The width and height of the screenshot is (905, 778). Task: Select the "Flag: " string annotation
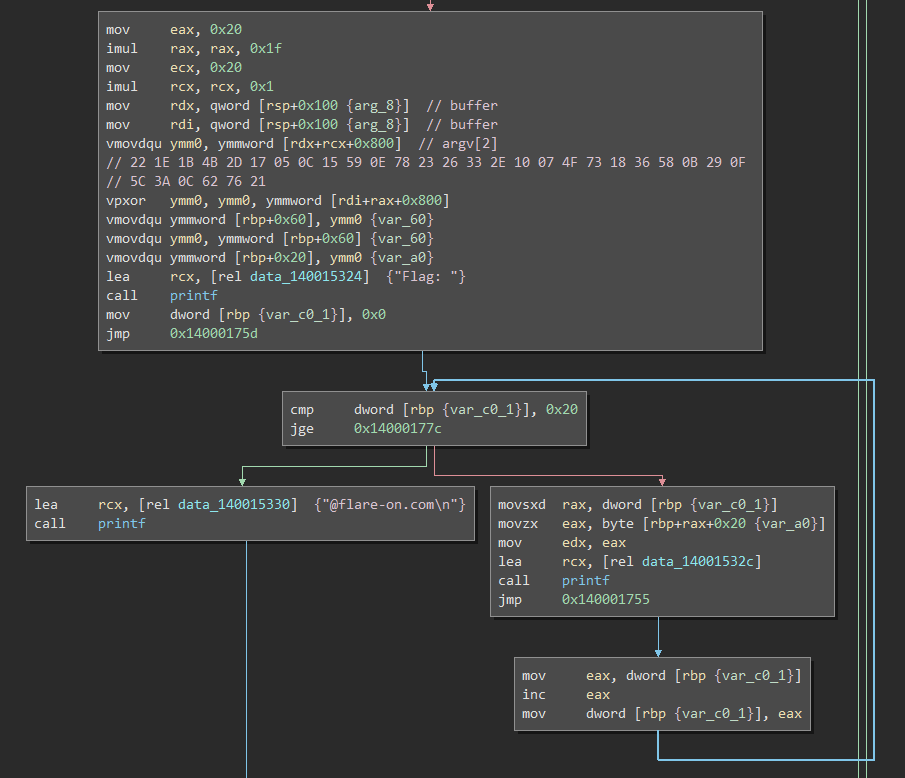tap(425, 276)
